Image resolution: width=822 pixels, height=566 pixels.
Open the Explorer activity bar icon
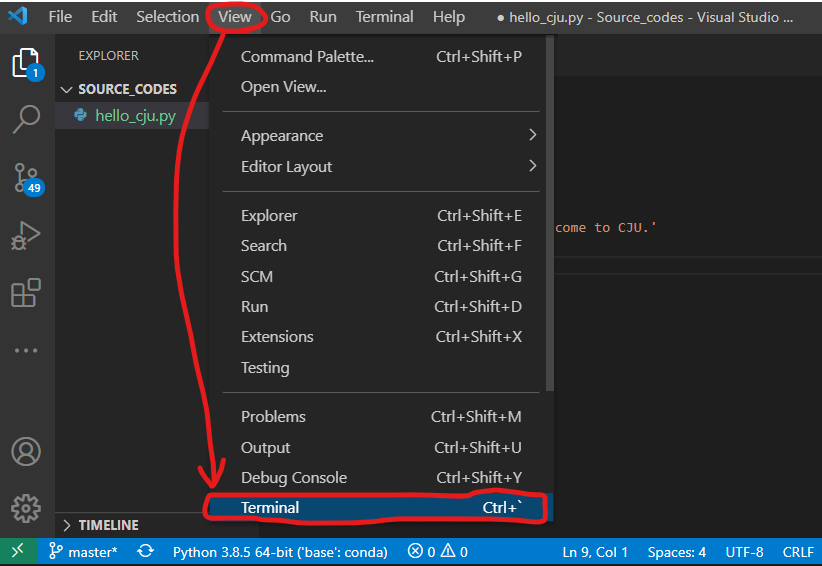click(x=26, y=63)
